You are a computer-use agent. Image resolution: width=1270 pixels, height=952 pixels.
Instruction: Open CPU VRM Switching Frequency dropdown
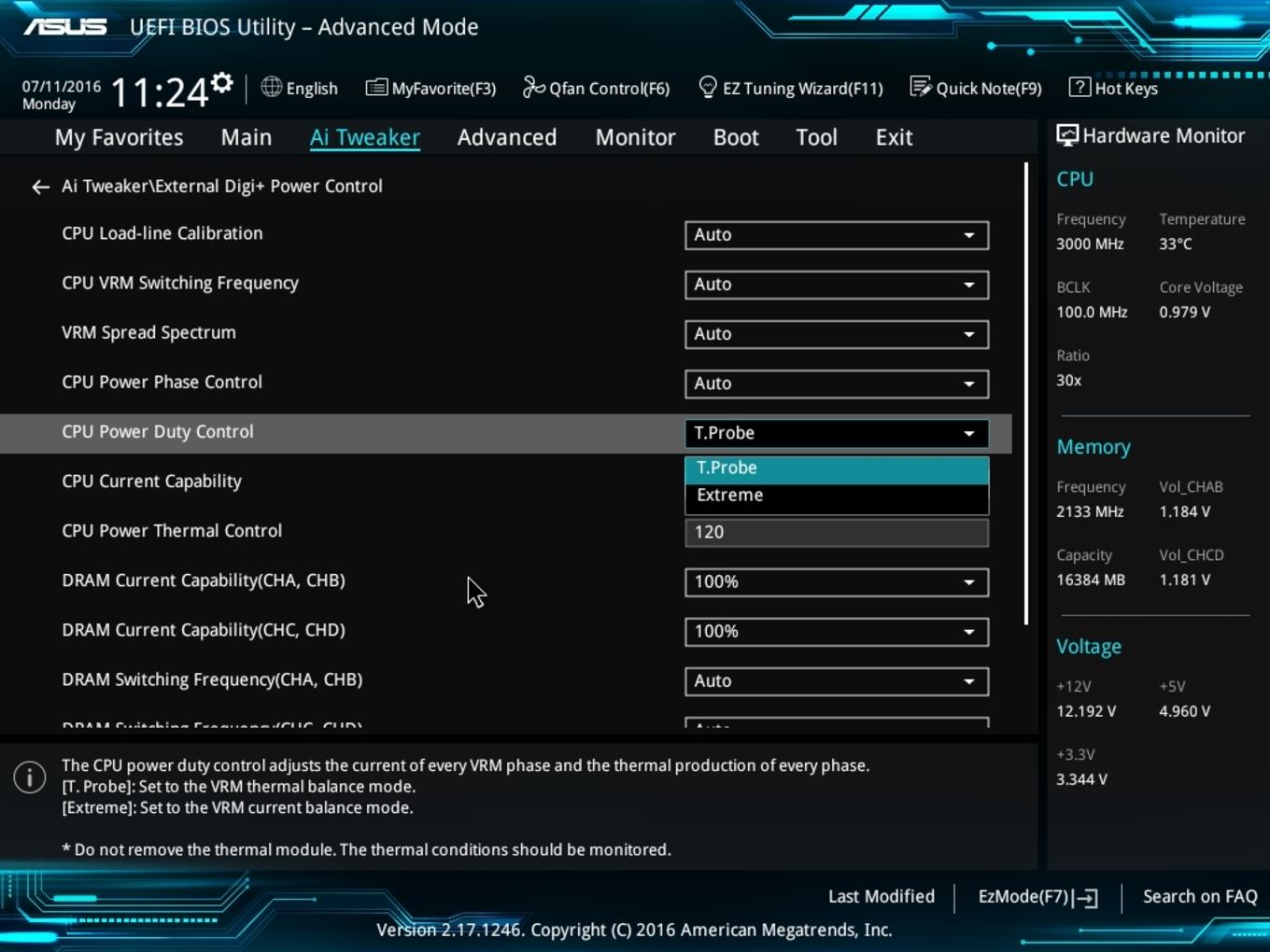click(837, 285)
